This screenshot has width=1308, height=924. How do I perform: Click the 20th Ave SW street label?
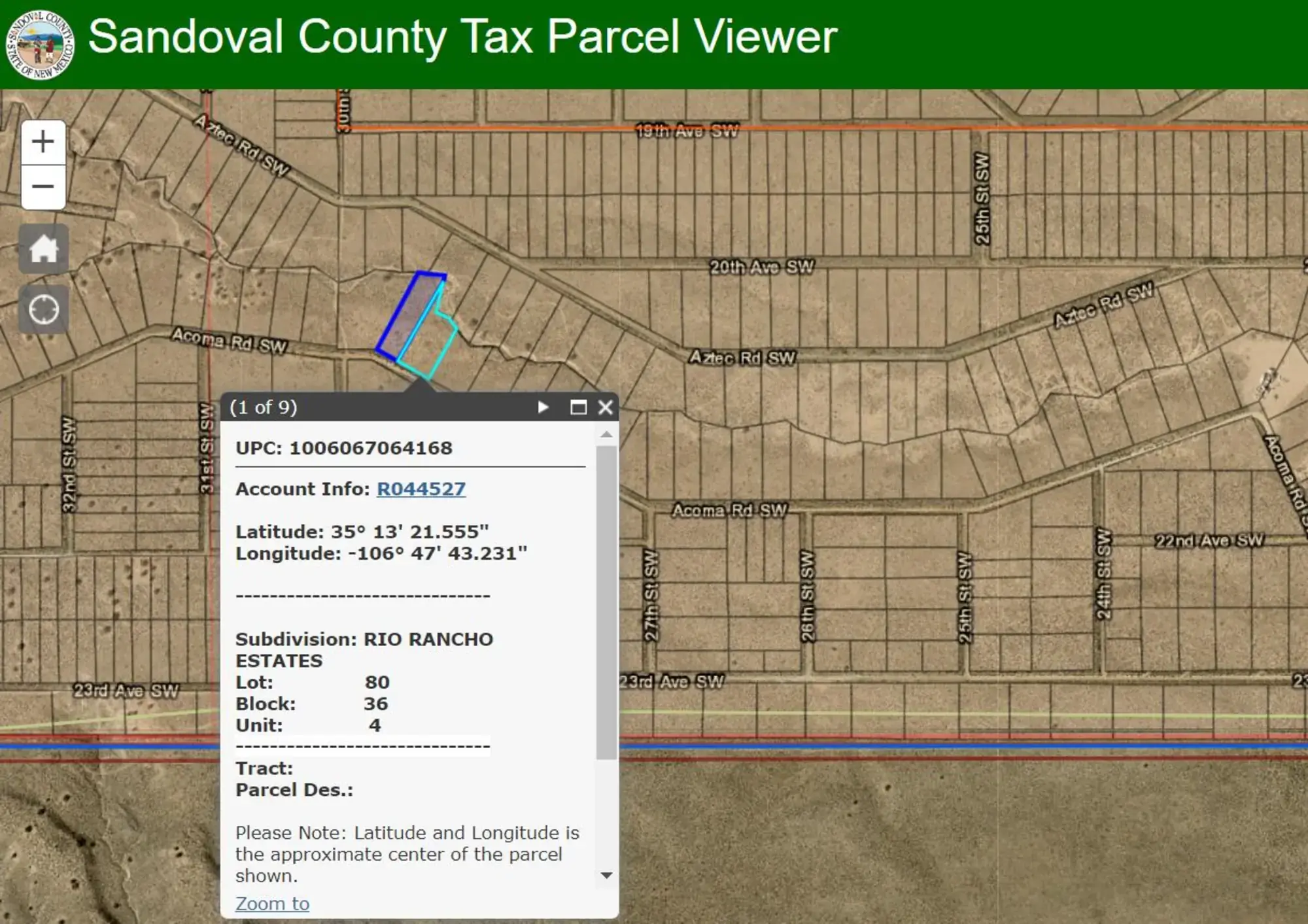pos(762,267)
